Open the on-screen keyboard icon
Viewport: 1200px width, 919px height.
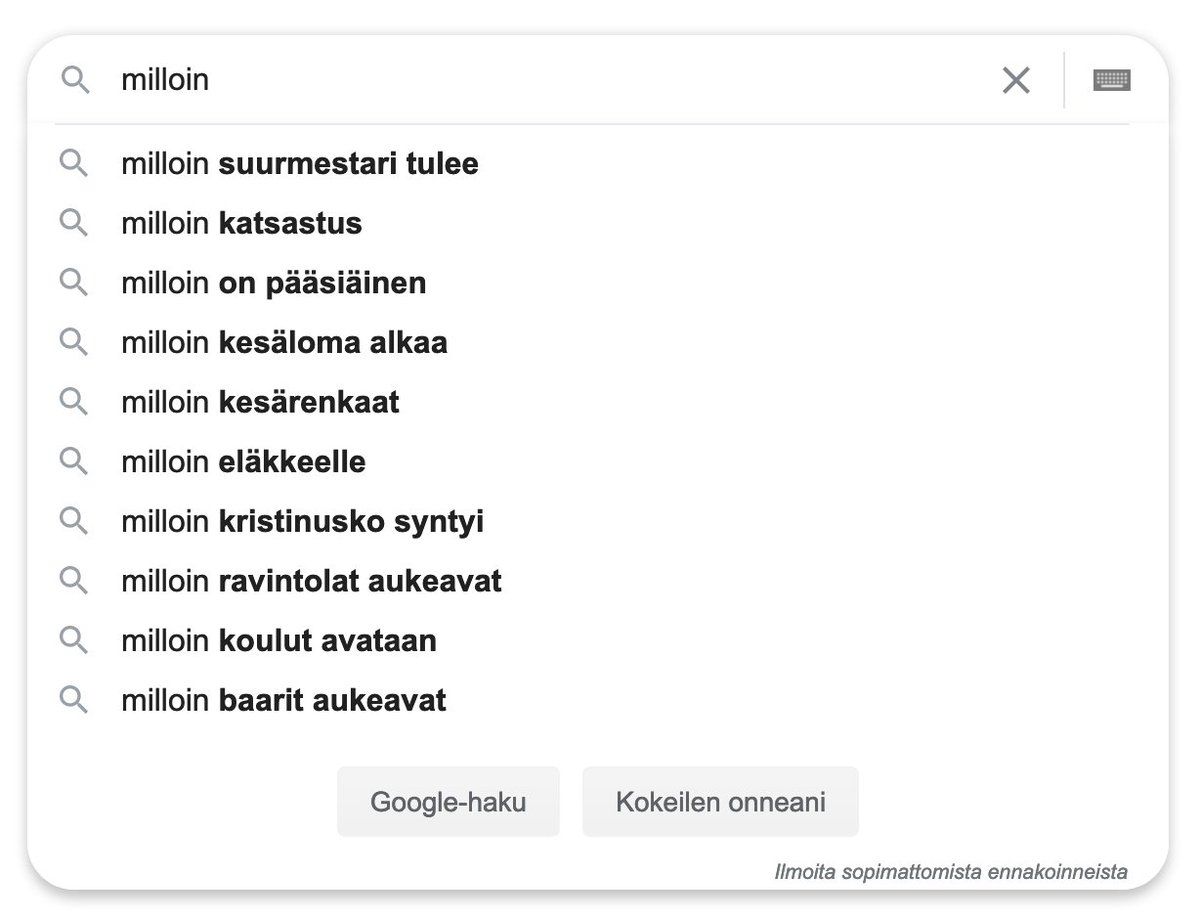pos(1112,80)
